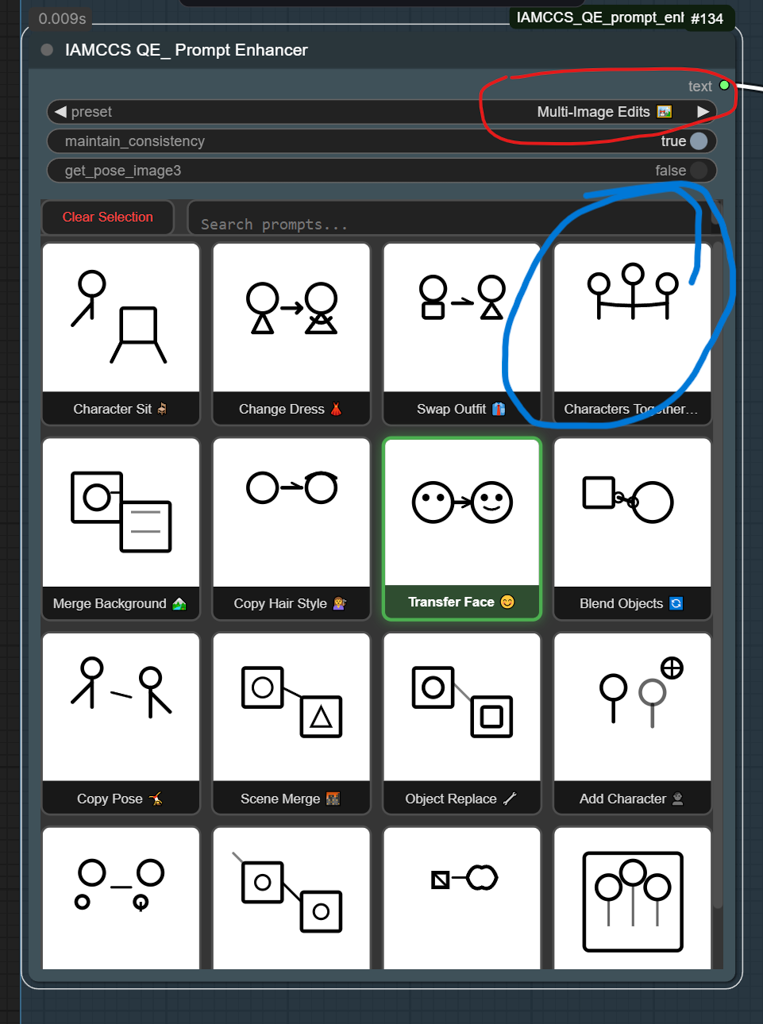Enable the get_pose_image3 toggle
The height and width of the screenshot is (1024, 763).
tap(698, 171)
